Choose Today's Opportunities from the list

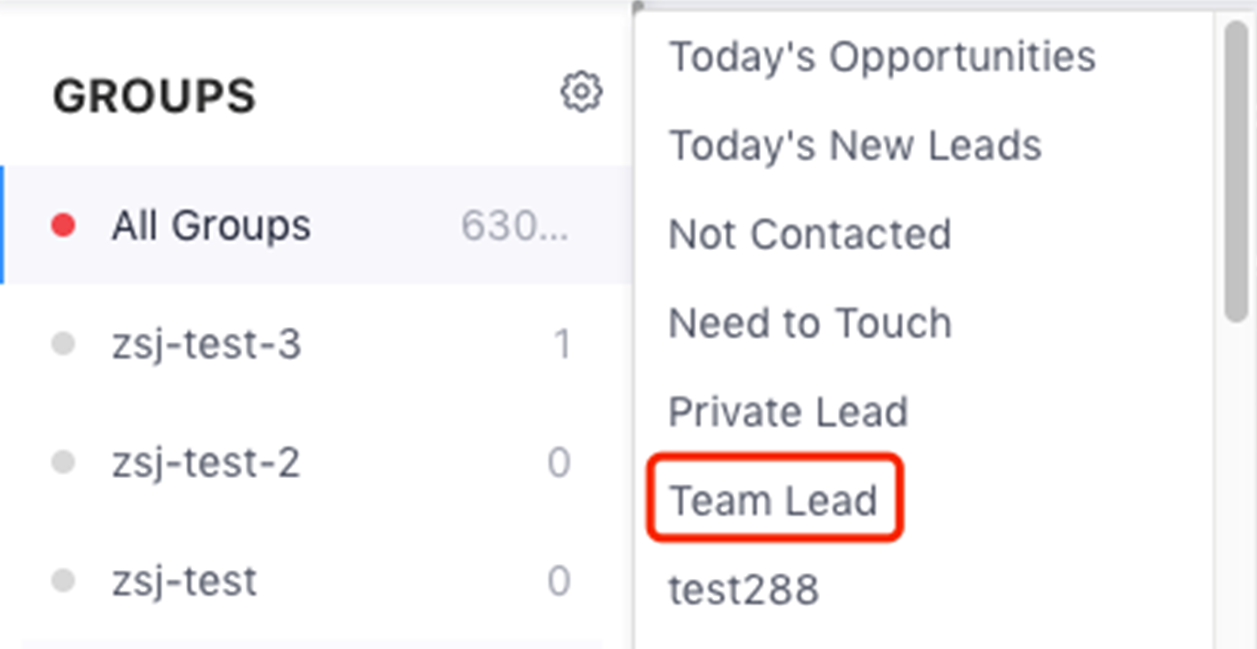tap(881, 56)
